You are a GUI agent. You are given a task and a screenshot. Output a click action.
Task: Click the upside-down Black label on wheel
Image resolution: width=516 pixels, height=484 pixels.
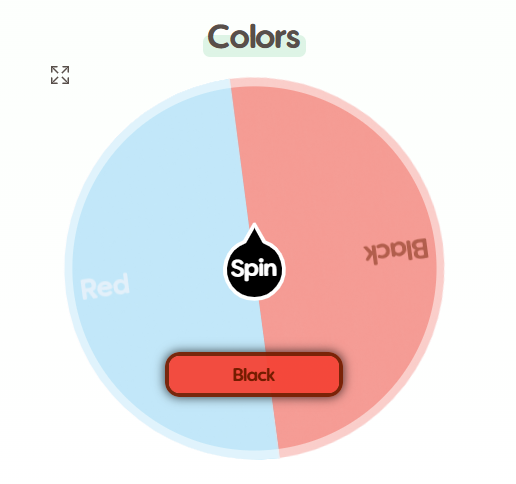click(x=396, y=251)
